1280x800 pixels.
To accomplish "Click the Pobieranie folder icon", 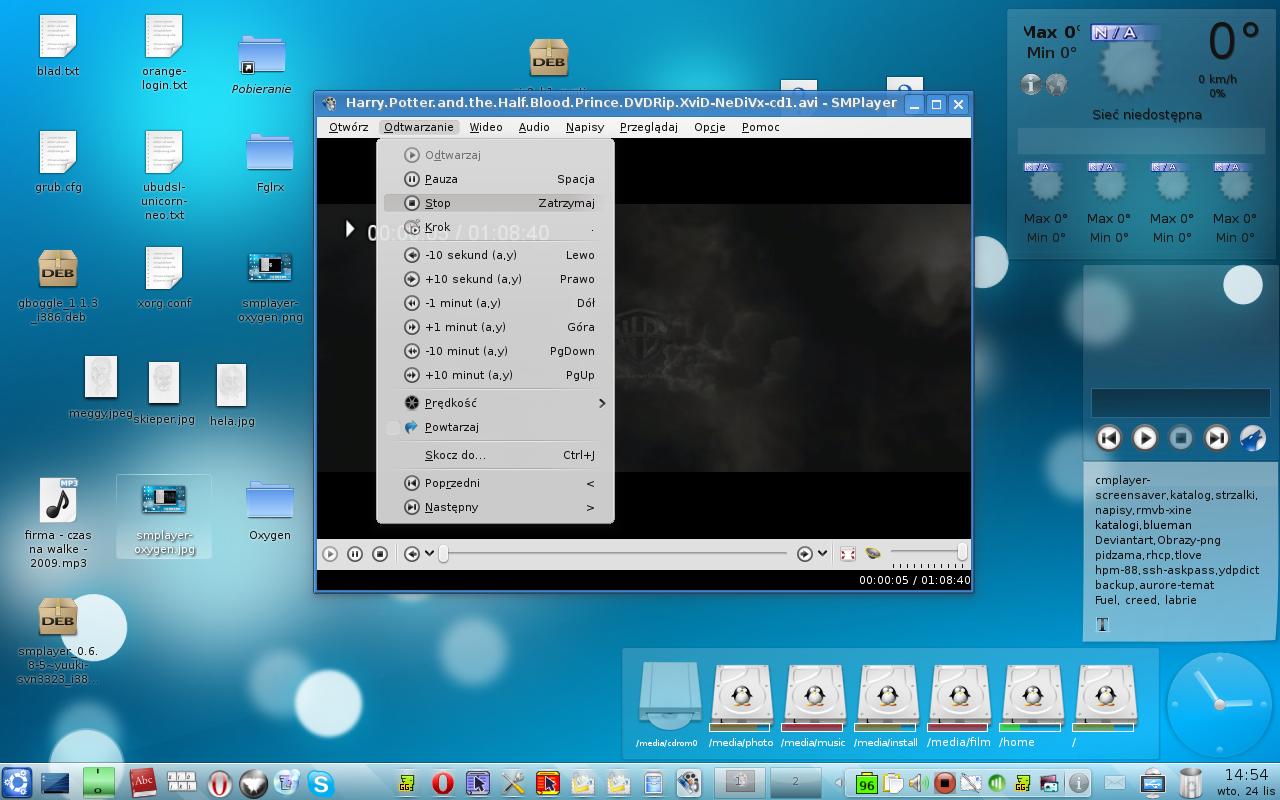I will coord(261,55).
